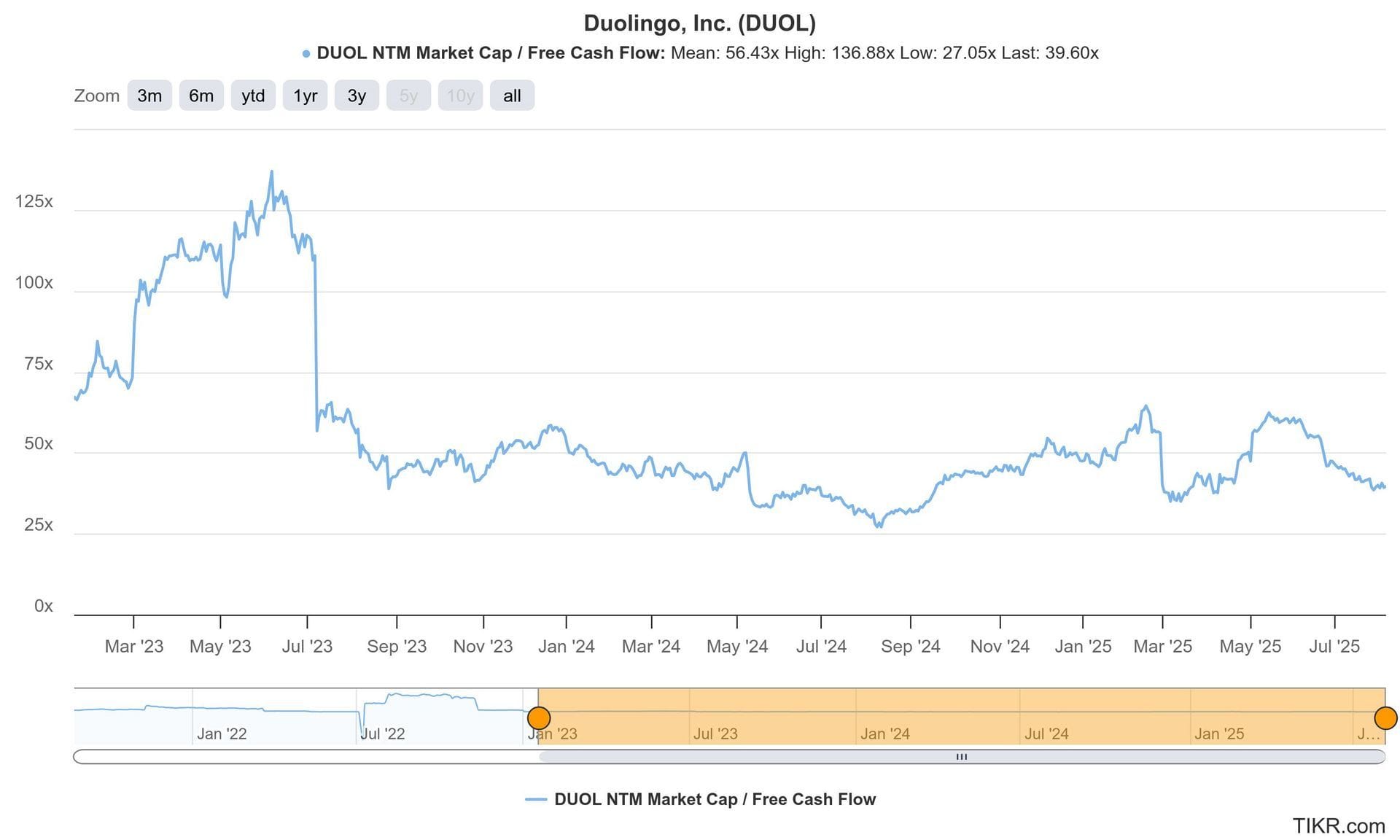The height and width of the screenshot is (840, 1400).
Task: Click the disabled 5y zoom button
Action: click(408, 96)
